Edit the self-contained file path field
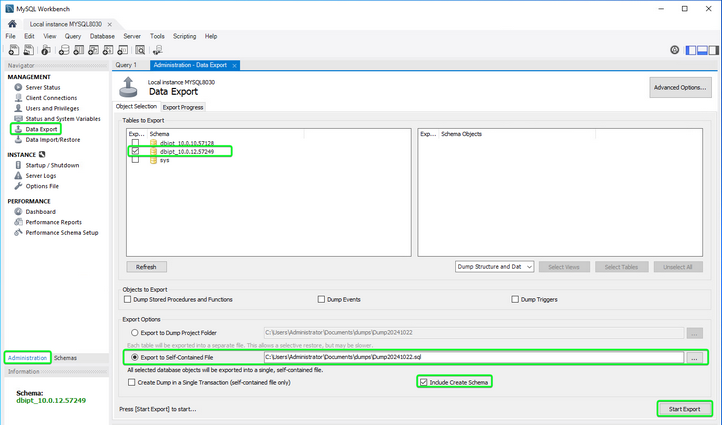Screen dimensions: 722x425 [x=474, y=357]
